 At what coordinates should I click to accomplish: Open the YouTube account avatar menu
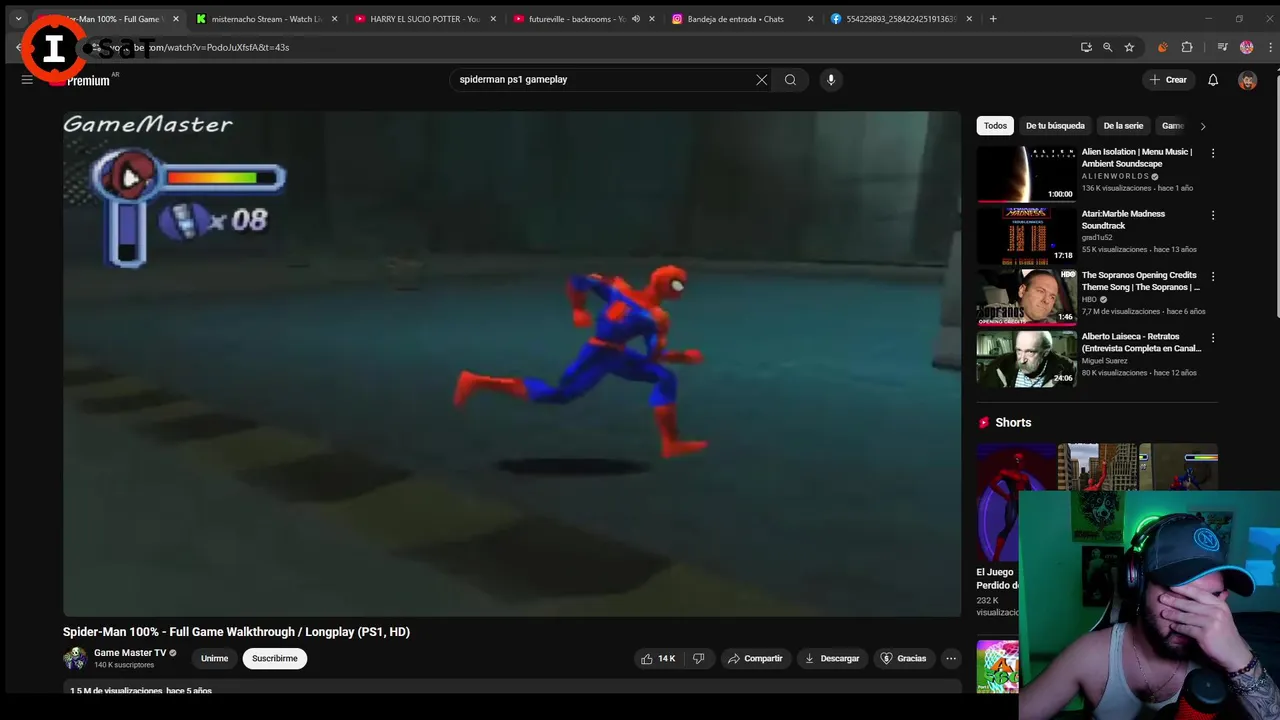1247,80
